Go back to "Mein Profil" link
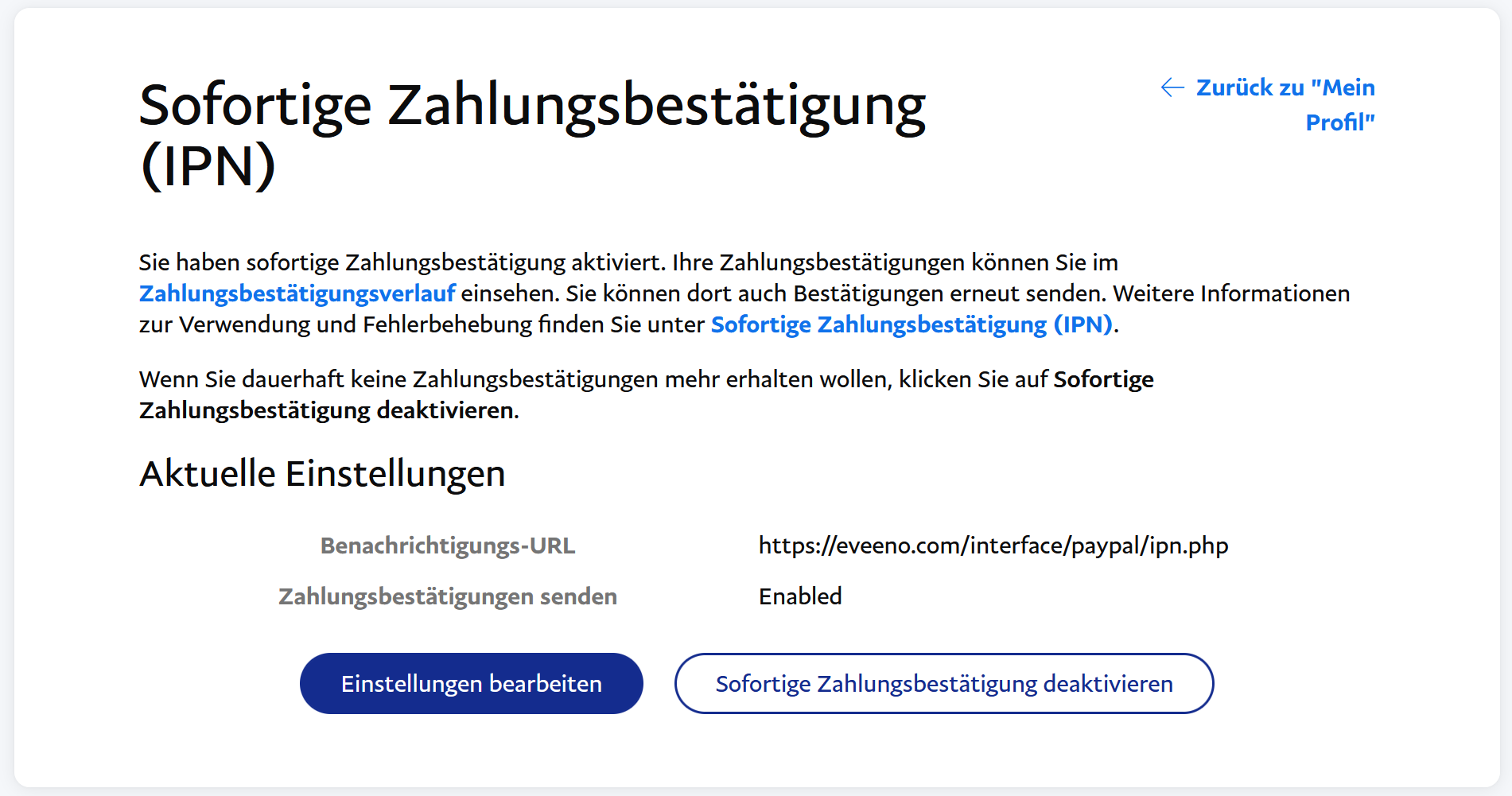The height and width of the screenshot is (796, 1512). [x=1285, y=88]
